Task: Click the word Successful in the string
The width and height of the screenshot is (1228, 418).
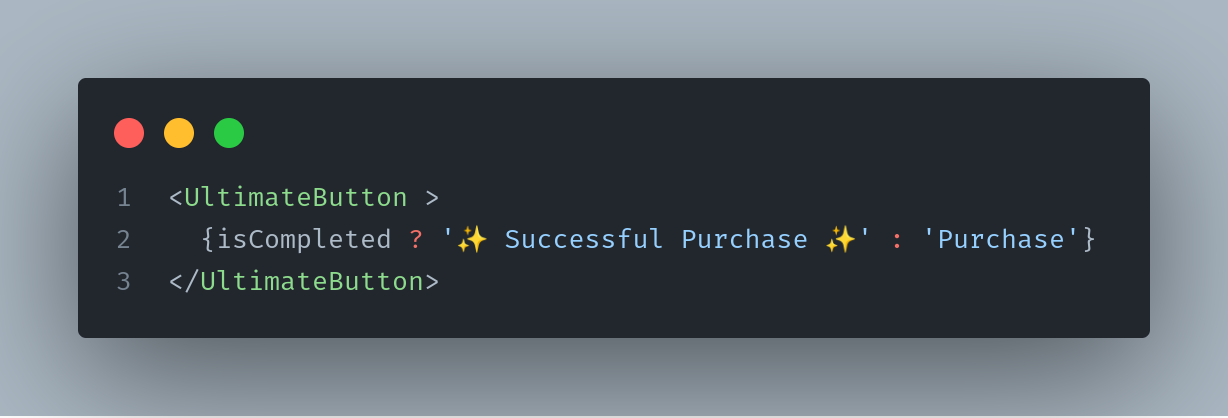Action: click(x=584, y=240)
